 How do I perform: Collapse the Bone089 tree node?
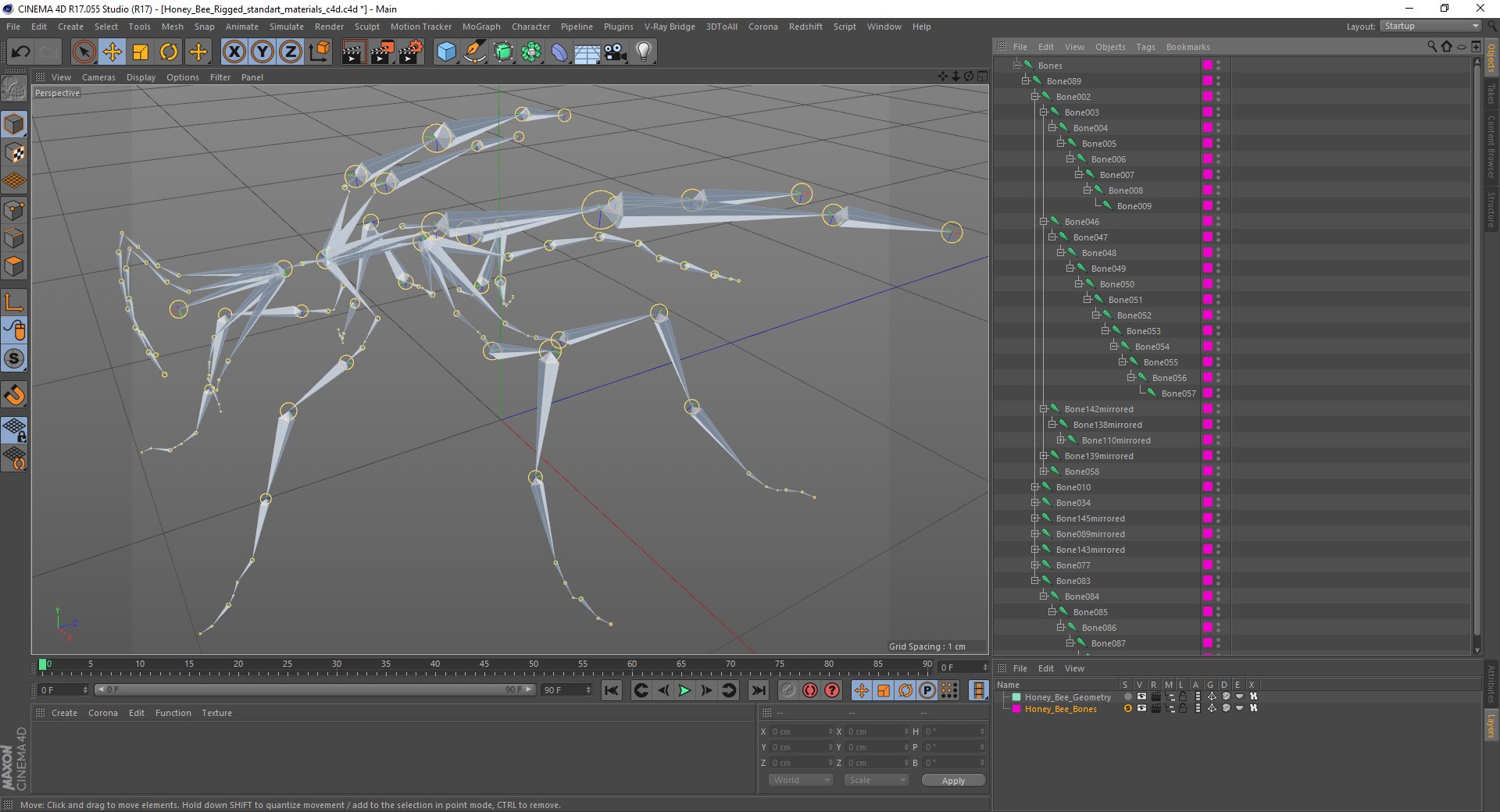point(1026,80)
